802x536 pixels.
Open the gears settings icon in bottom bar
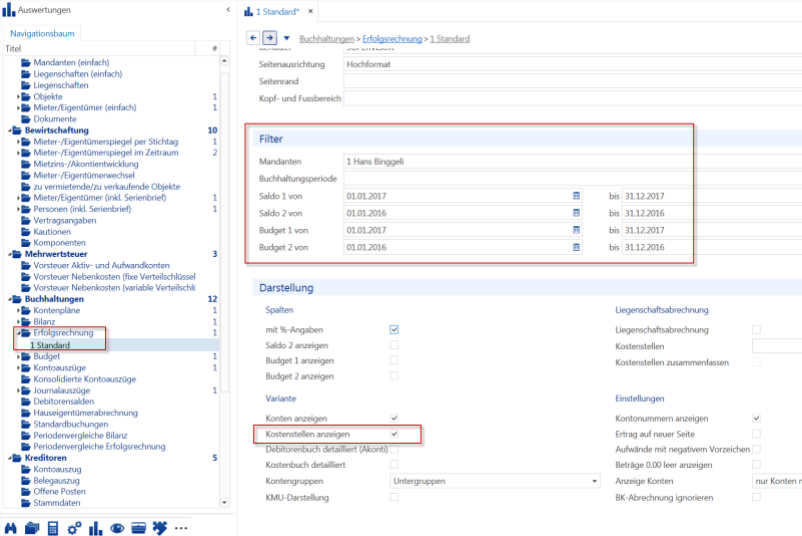coord(74,528)
